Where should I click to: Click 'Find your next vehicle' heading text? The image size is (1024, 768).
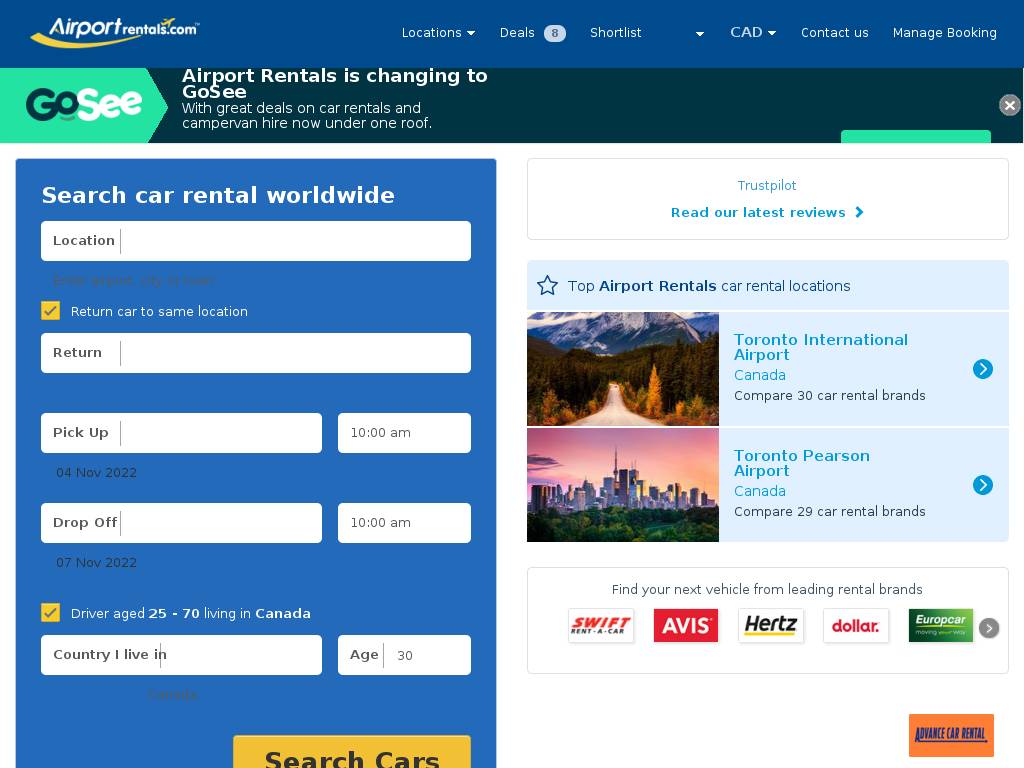click(767, 589)
